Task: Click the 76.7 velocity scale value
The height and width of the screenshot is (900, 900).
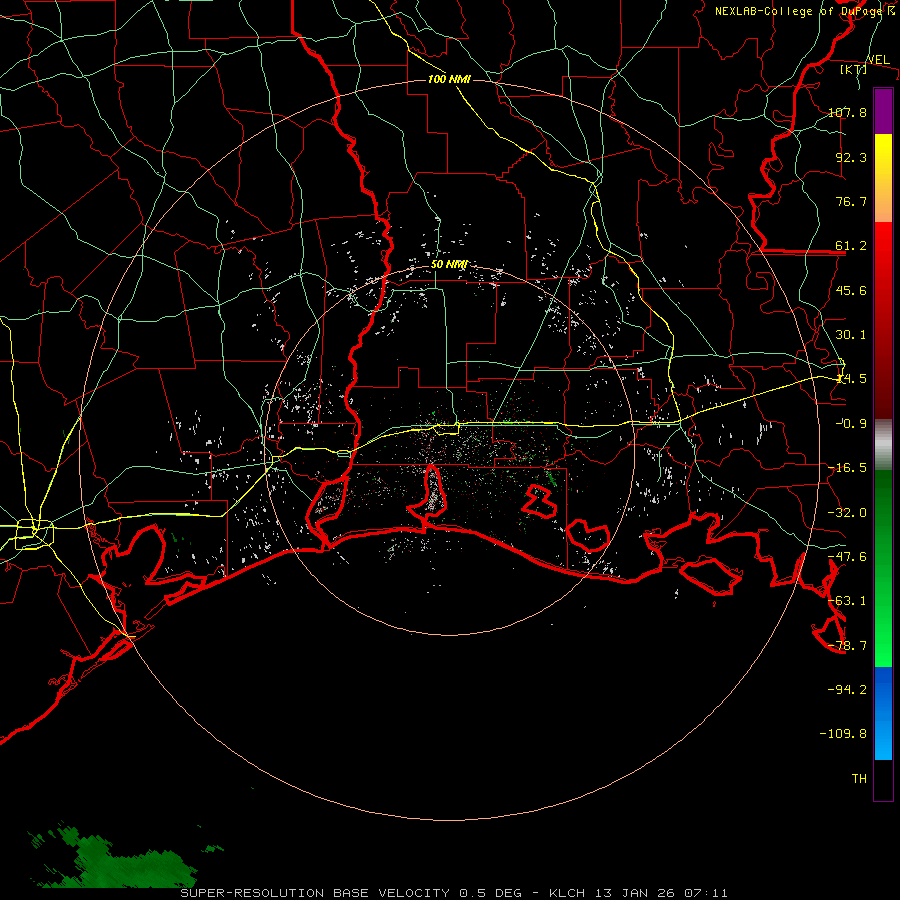Action: click(x=851, y=201)
